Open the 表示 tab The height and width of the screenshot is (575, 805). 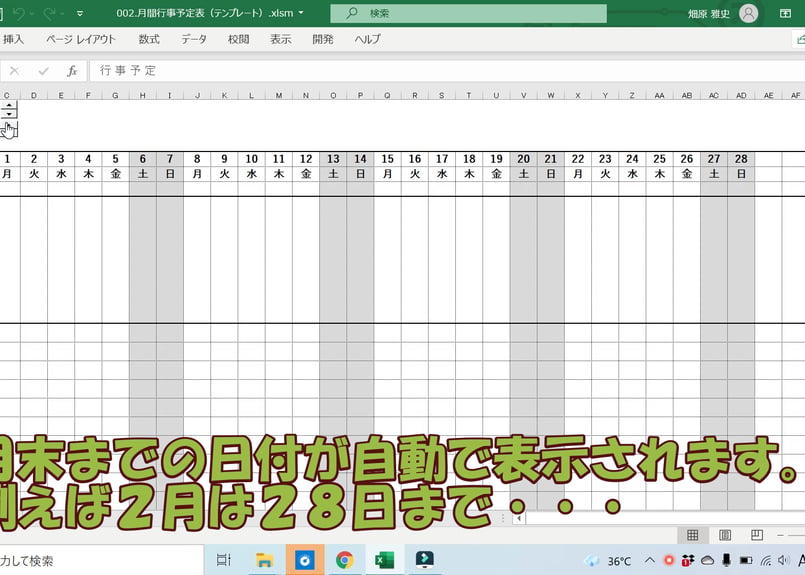point(281,40)
